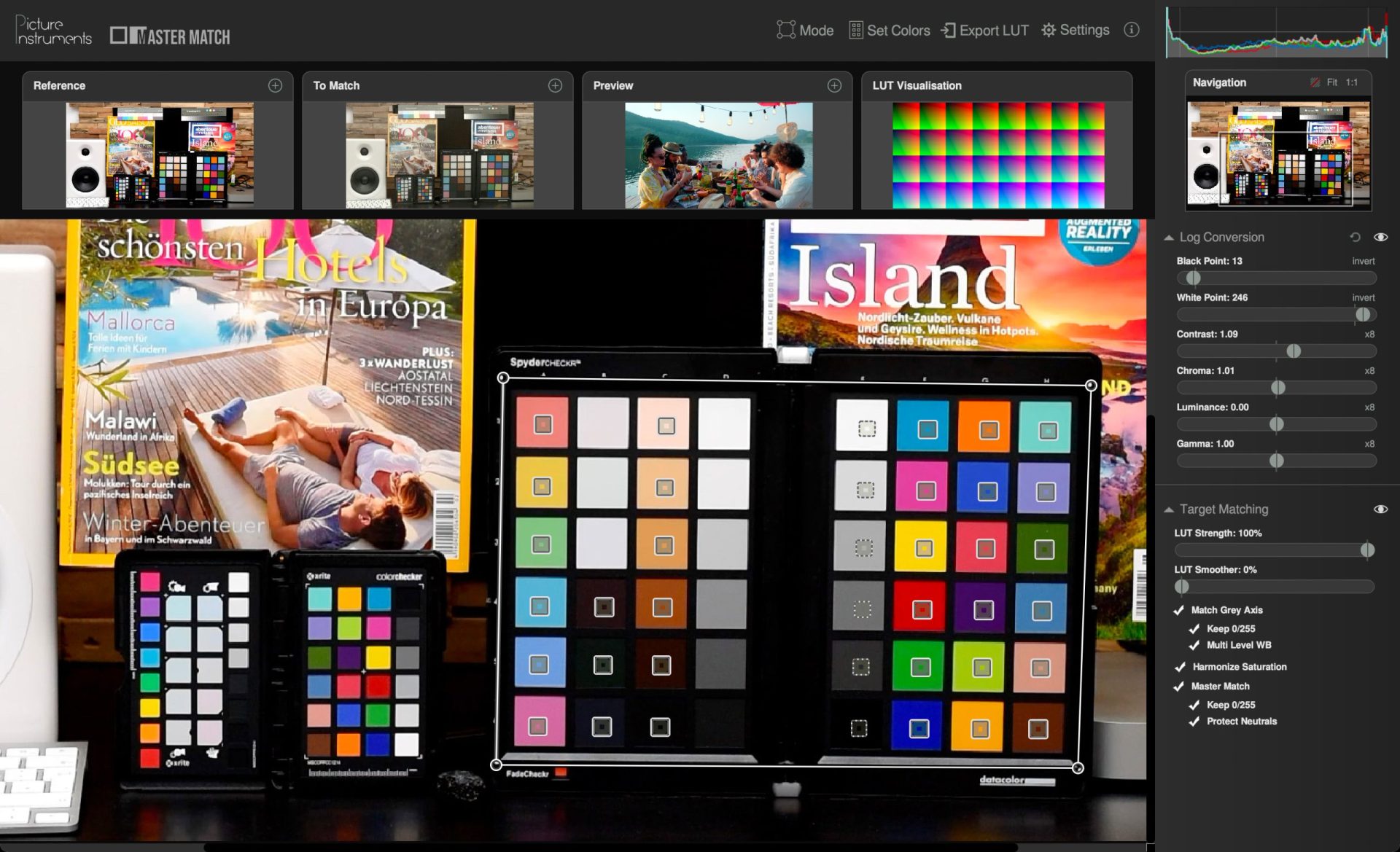
Task: Collapse the Target Matching section
Action: (1169, 509)
